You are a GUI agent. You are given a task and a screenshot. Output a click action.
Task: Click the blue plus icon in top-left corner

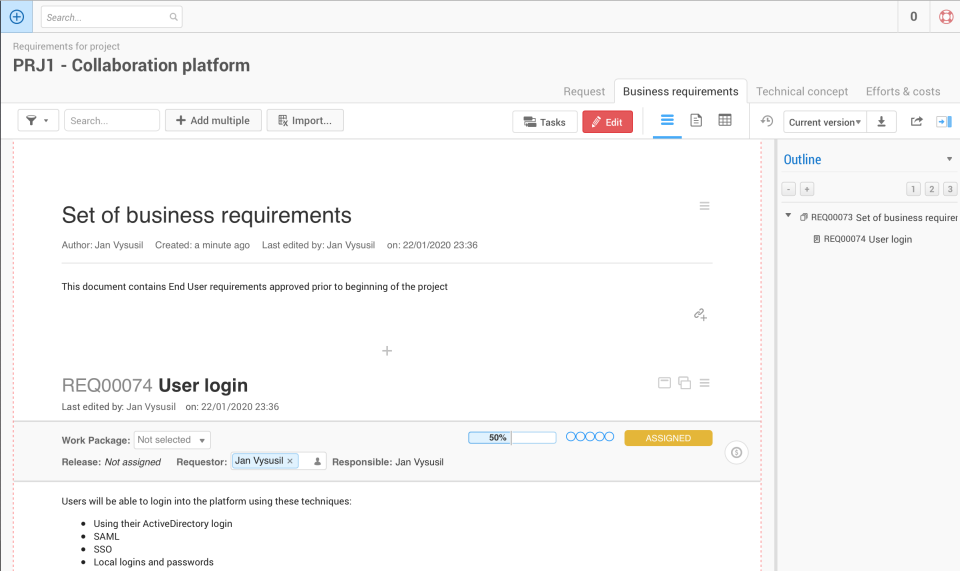(16, 17)
